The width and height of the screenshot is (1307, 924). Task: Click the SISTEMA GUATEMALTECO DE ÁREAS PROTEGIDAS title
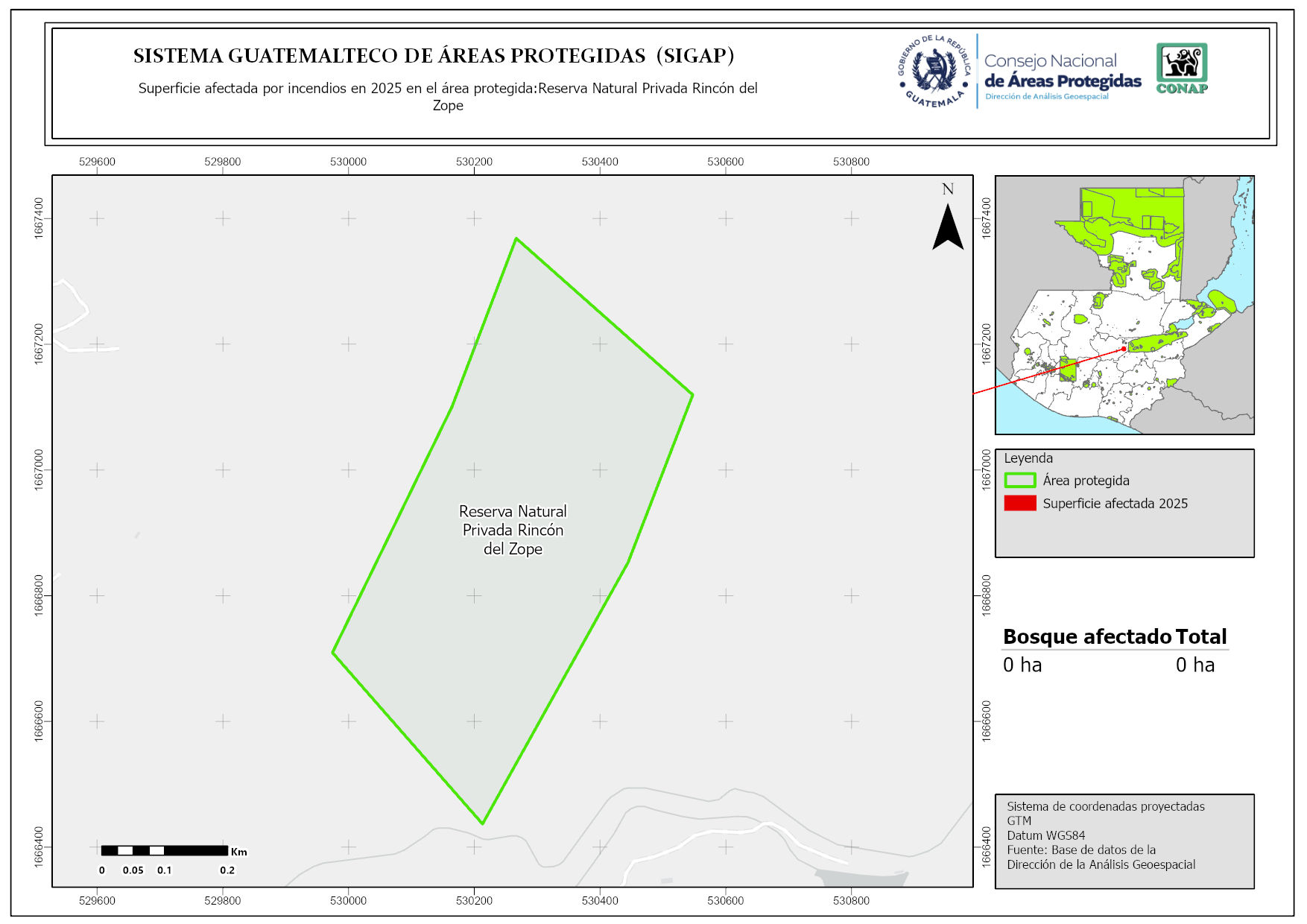pos(434,56)
